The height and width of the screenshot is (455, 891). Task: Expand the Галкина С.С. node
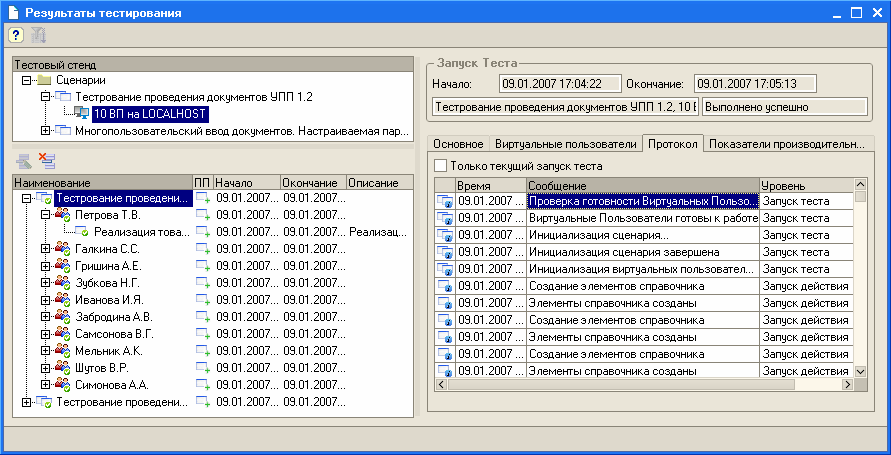45,249
